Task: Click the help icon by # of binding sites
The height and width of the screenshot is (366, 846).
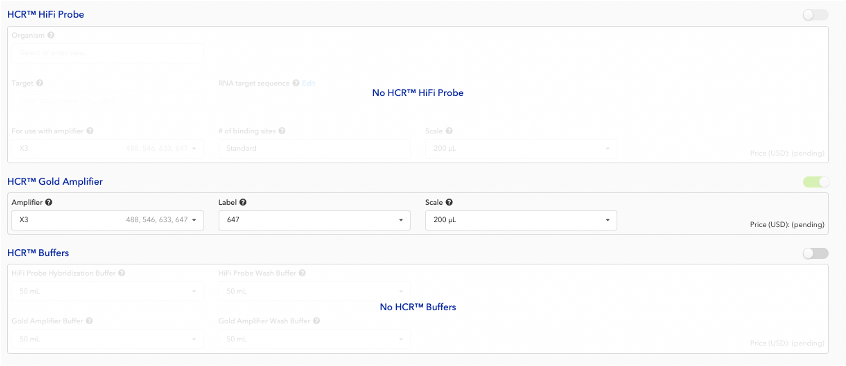Action: [x=282, y=131]
